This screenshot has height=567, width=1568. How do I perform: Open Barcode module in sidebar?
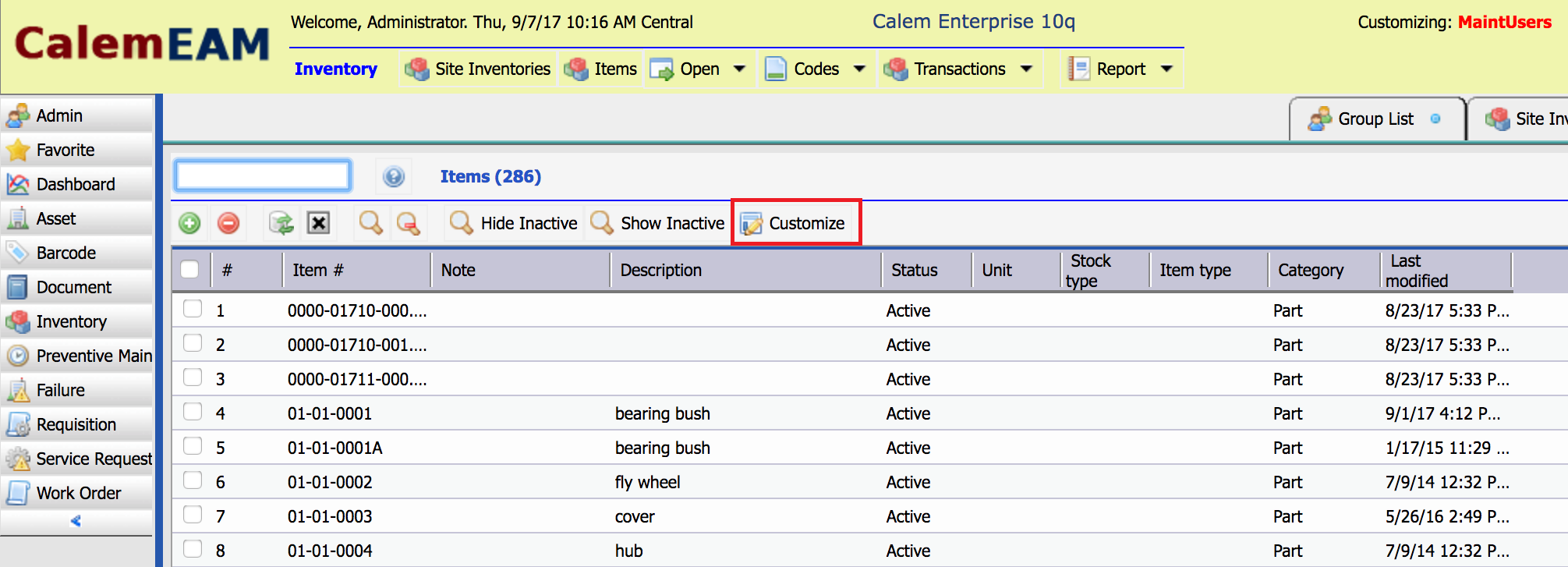pos(76,253)
